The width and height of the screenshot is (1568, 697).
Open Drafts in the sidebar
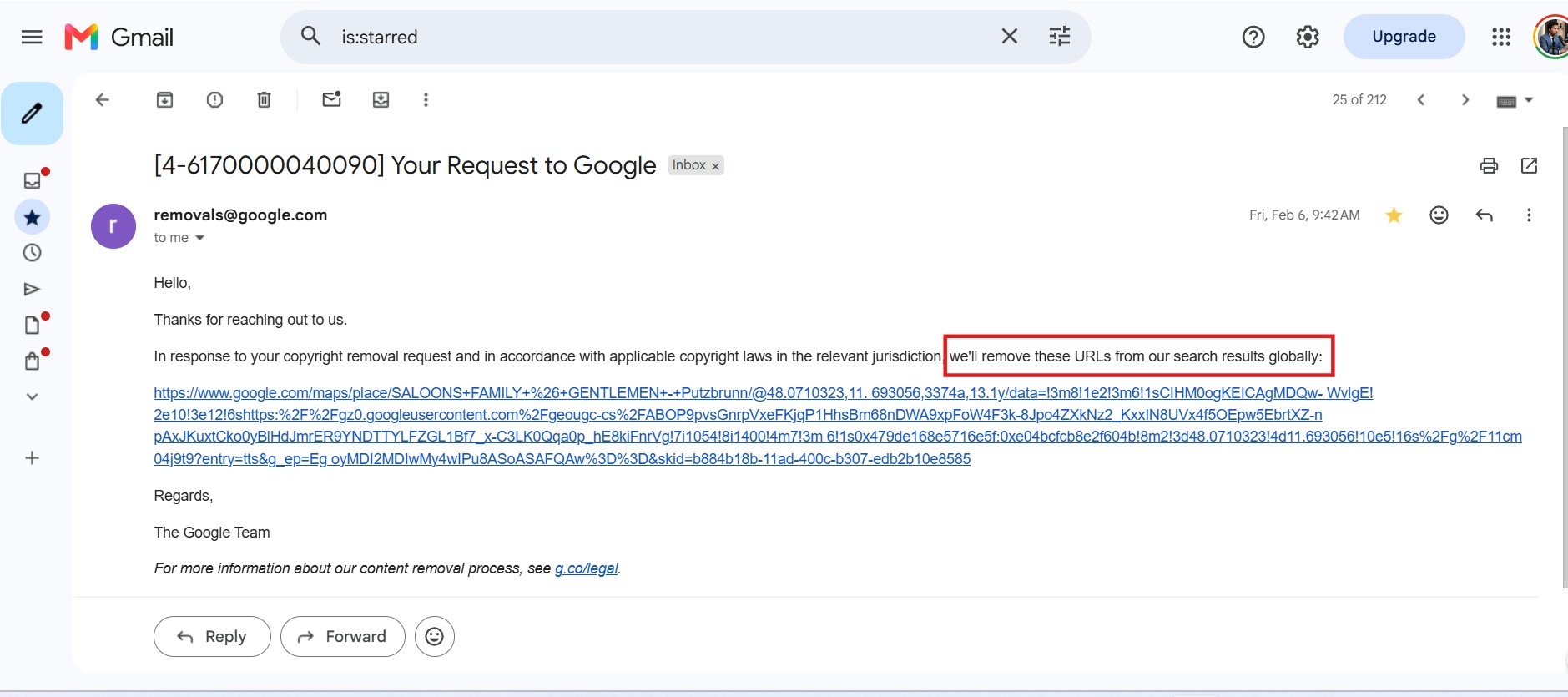tap(32, 325)
